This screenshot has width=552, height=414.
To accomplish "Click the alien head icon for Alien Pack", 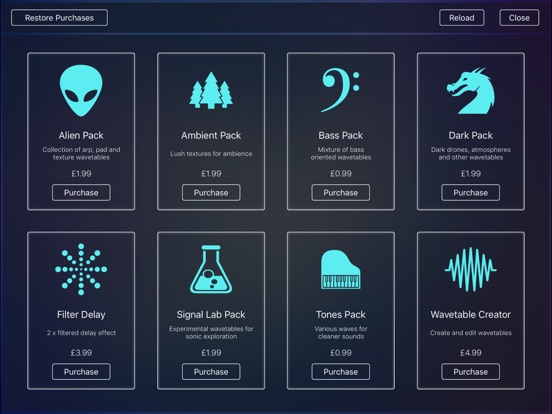I will click(x=81, y=90).
